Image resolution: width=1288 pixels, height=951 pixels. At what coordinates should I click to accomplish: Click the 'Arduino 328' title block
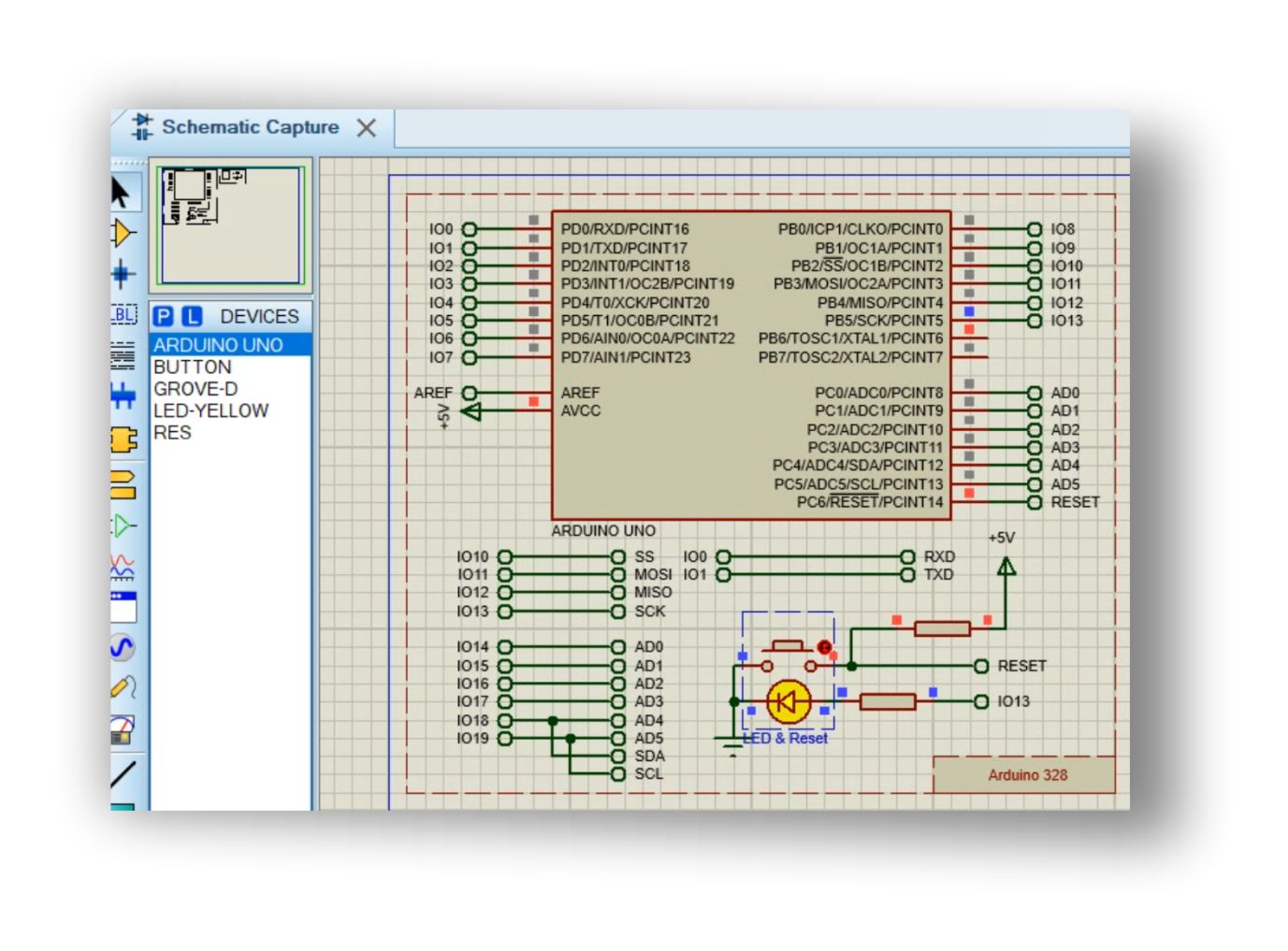click(1025, 775)
